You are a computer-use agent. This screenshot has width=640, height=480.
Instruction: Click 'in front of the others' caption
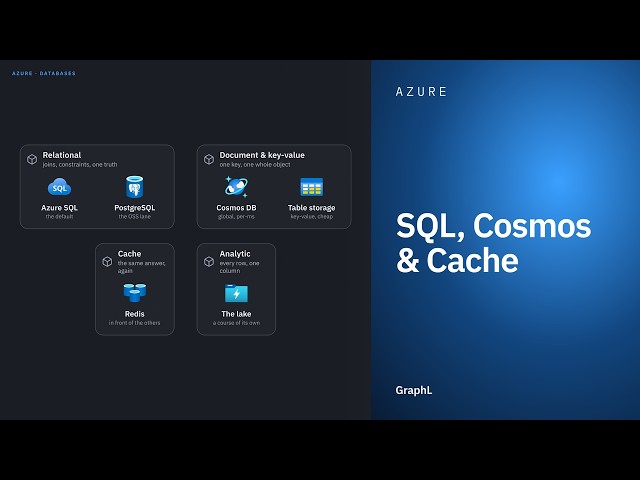[x=135, y=323]
